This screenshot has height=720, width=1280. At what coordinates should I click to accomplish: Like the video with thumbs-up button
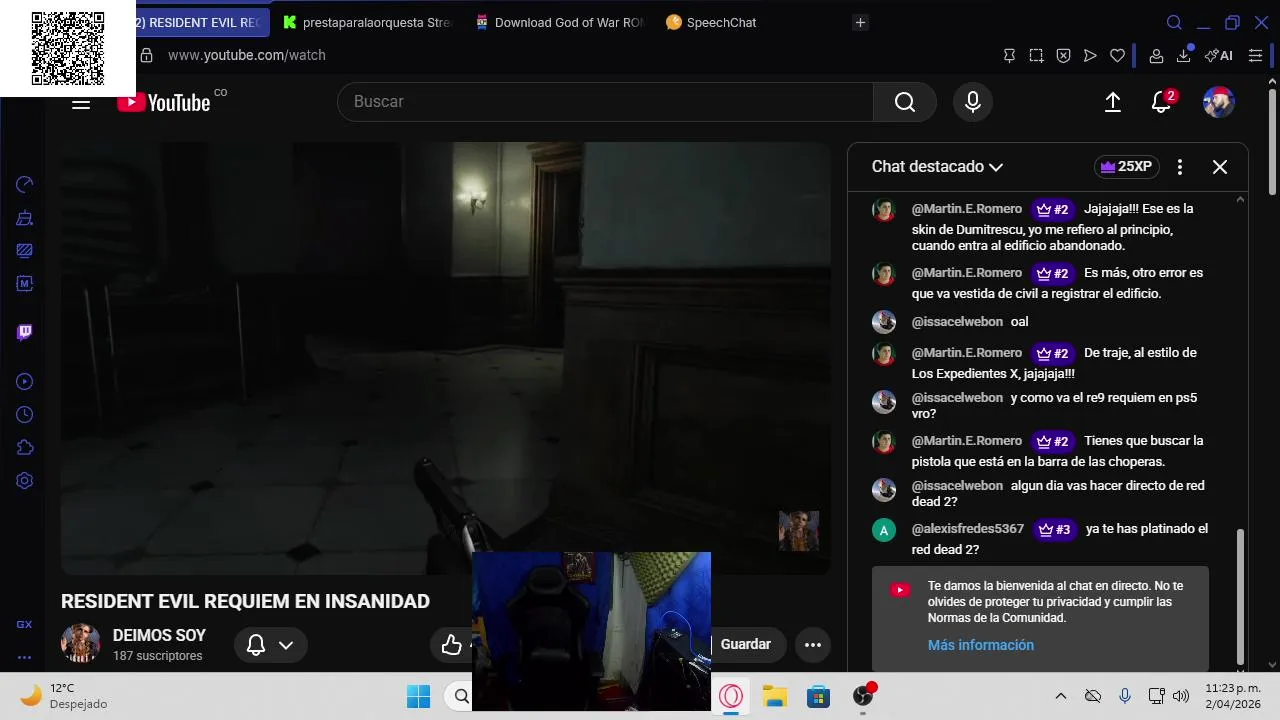pyautogui.click(x=452, y=645)
